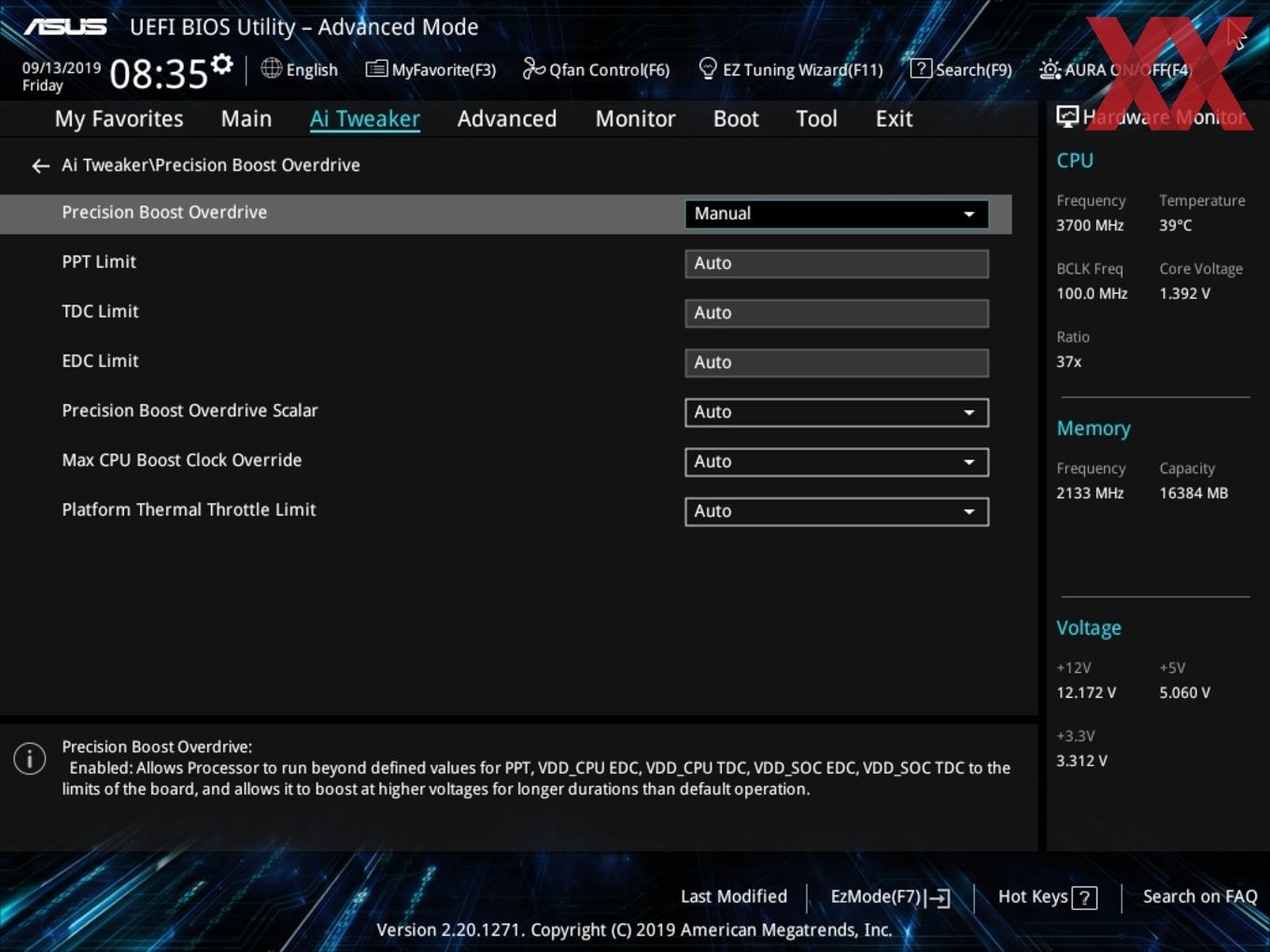Click Last Modified button
Image resolution: width=1270 pixels, height=952 pixels.
coord(734,897)
